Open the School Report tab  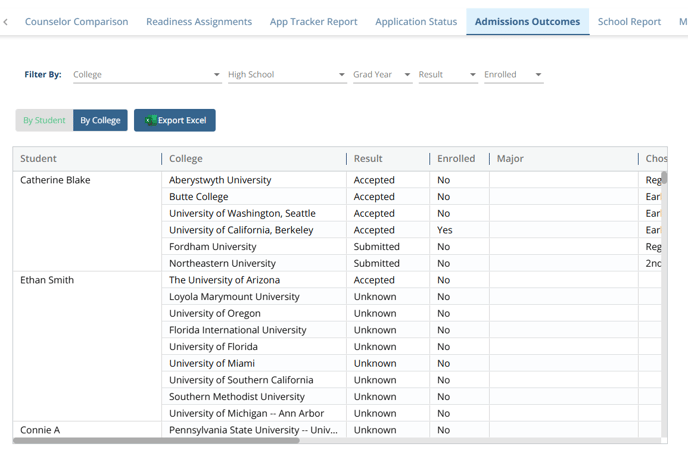(x=629, y=21)
